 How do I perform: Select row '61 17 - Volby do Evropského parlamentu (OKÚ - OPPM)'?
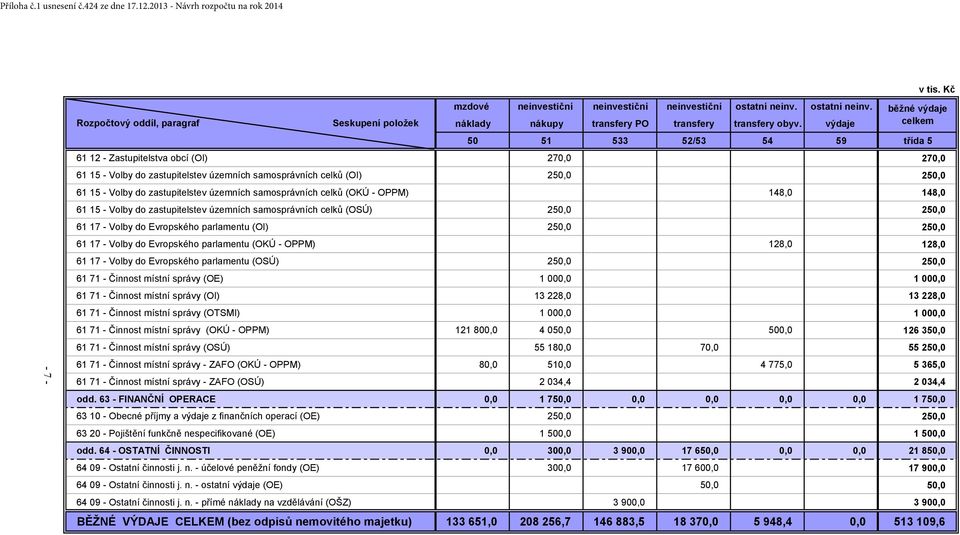tap(510, 244)
